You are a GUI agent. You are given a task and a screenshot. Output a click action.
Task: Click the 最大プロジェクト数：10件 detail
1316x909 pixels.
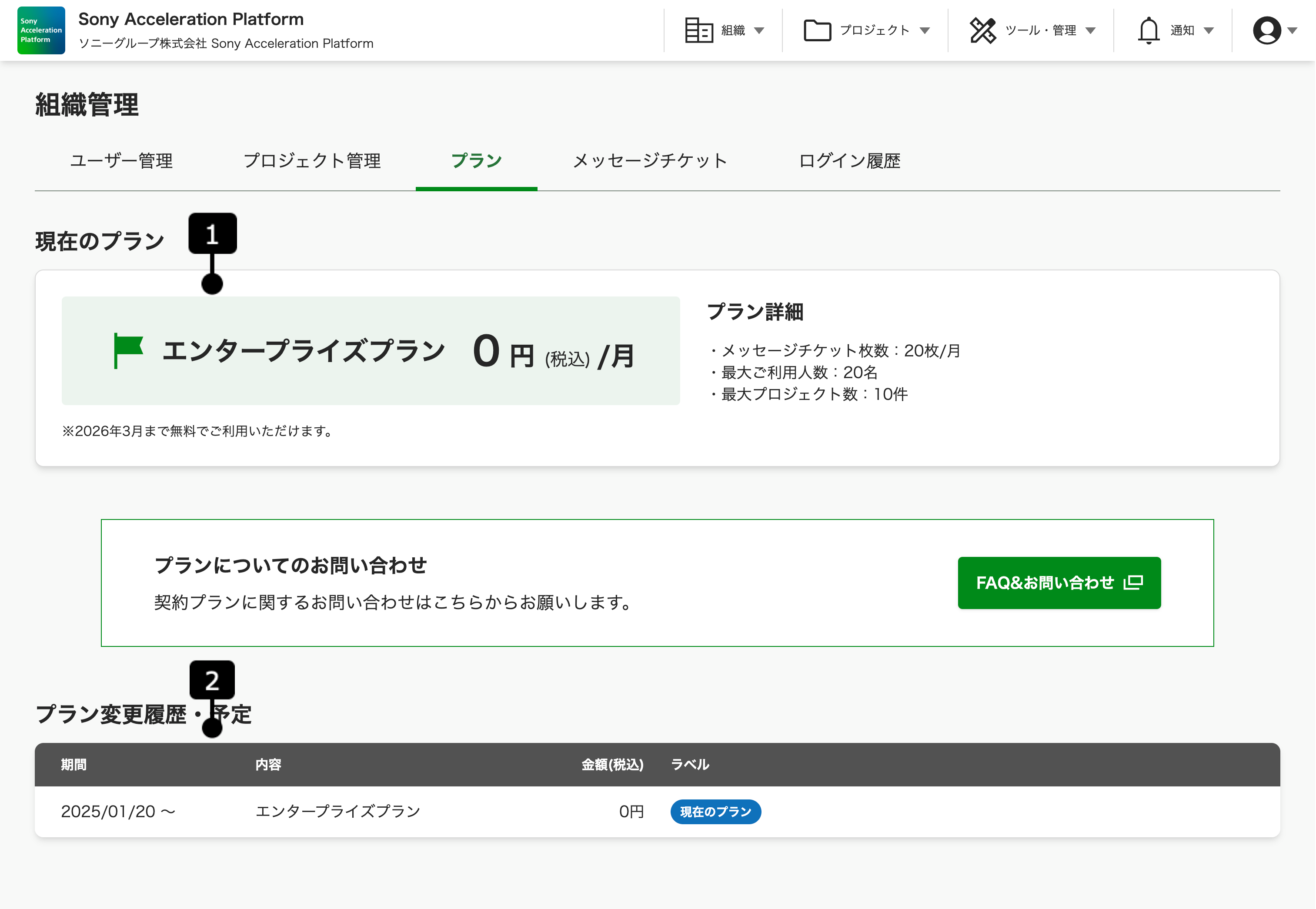pyautogui.click(x=808, y=394)
